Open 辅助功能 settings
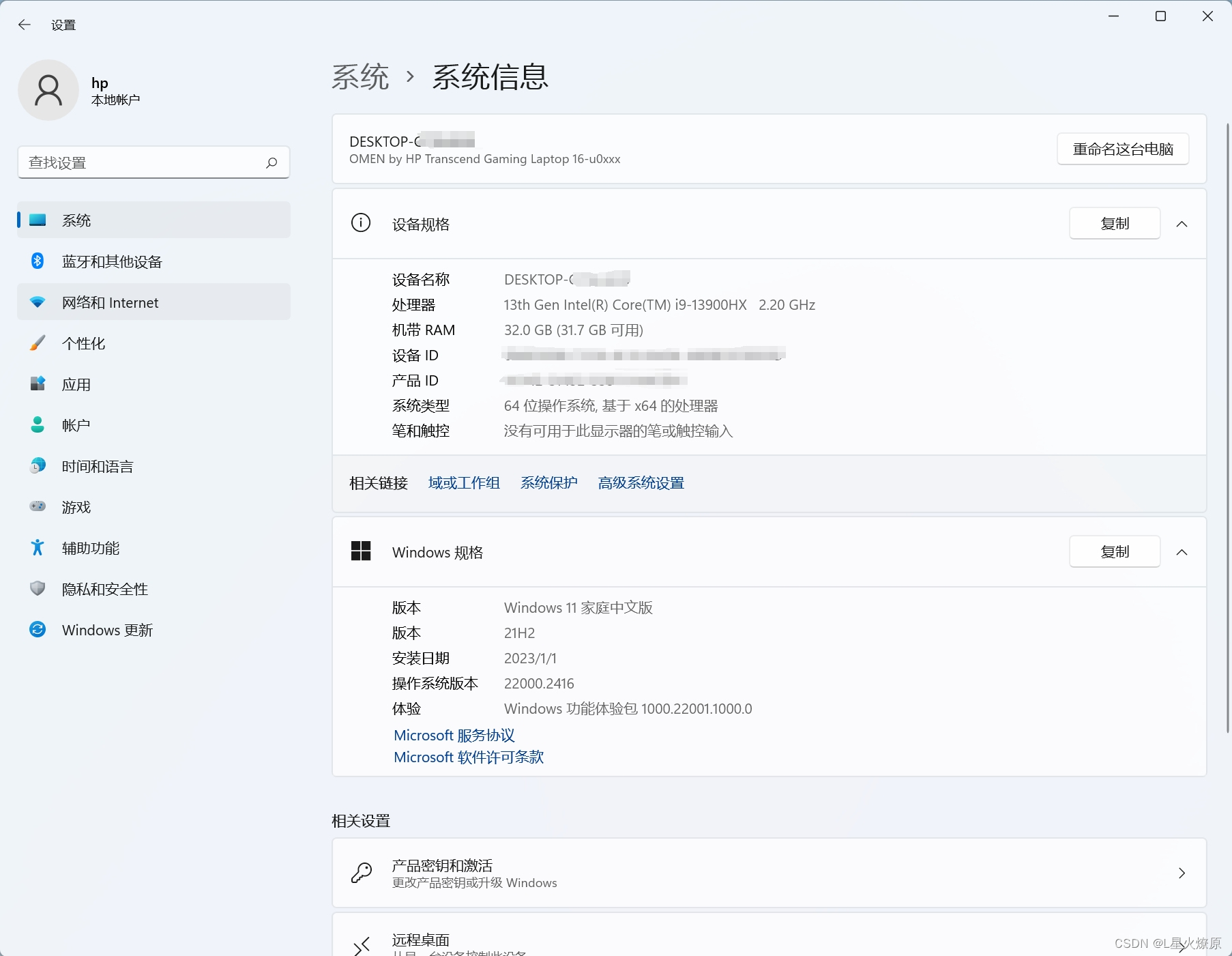This screenshot has height=956, width=1232. pos(154,548)
